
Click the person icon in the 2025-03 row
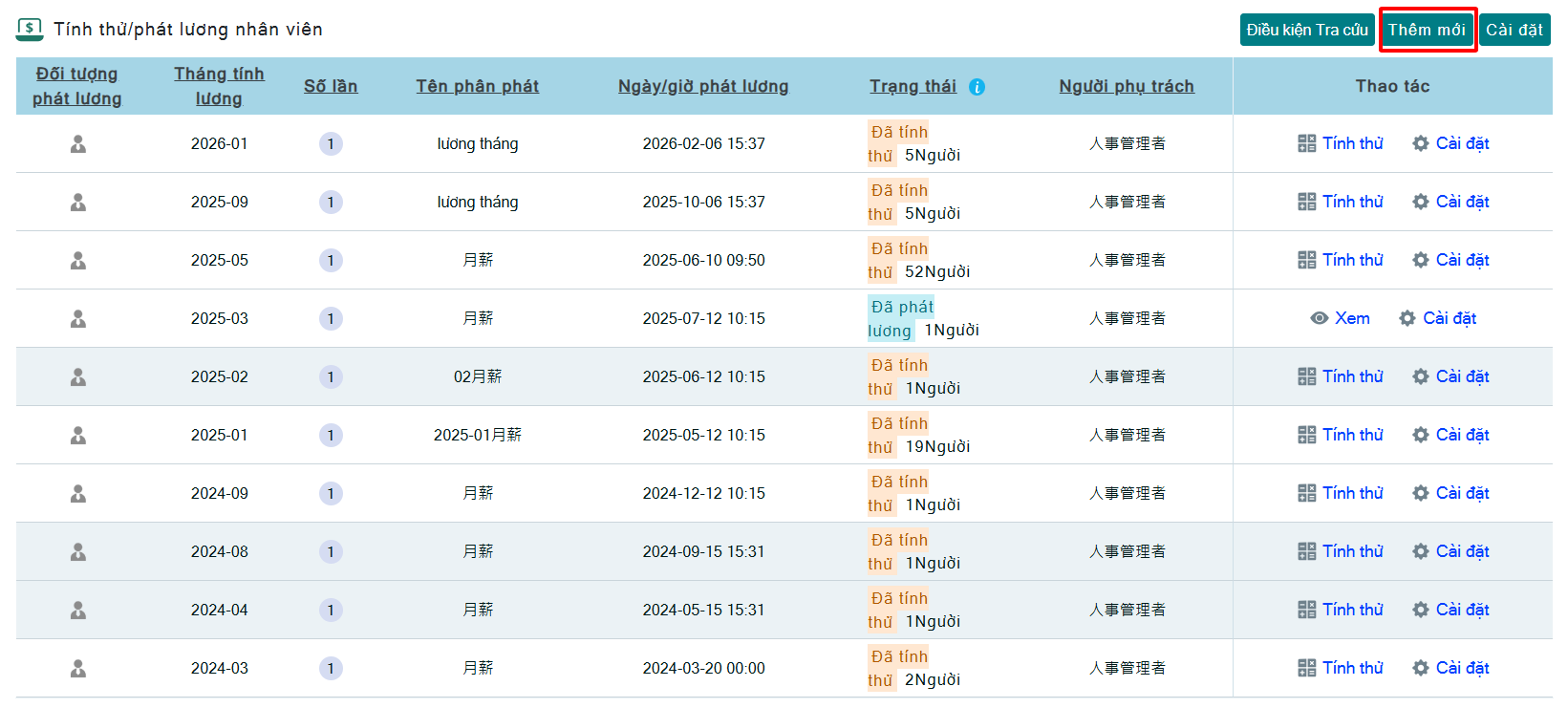click(78, 319)
